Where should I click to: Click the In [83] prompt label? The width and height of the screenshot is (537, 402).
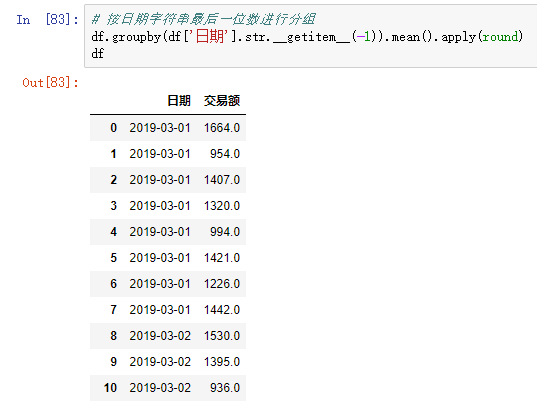(47, 20)
